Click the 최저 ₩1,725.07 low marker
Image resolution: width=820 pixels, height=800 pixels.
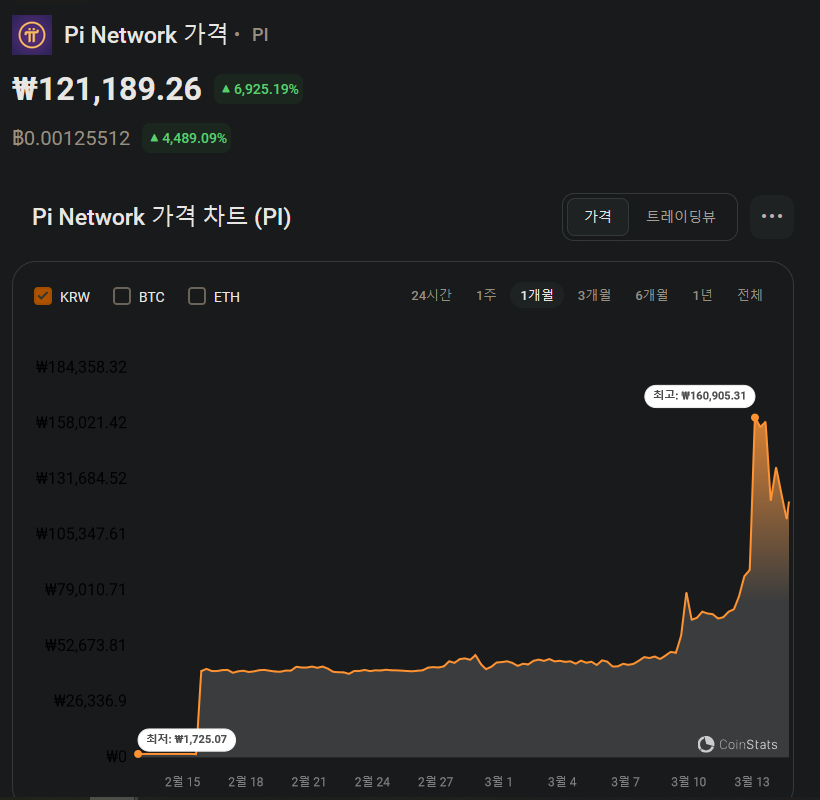click(x=186, y=739)
